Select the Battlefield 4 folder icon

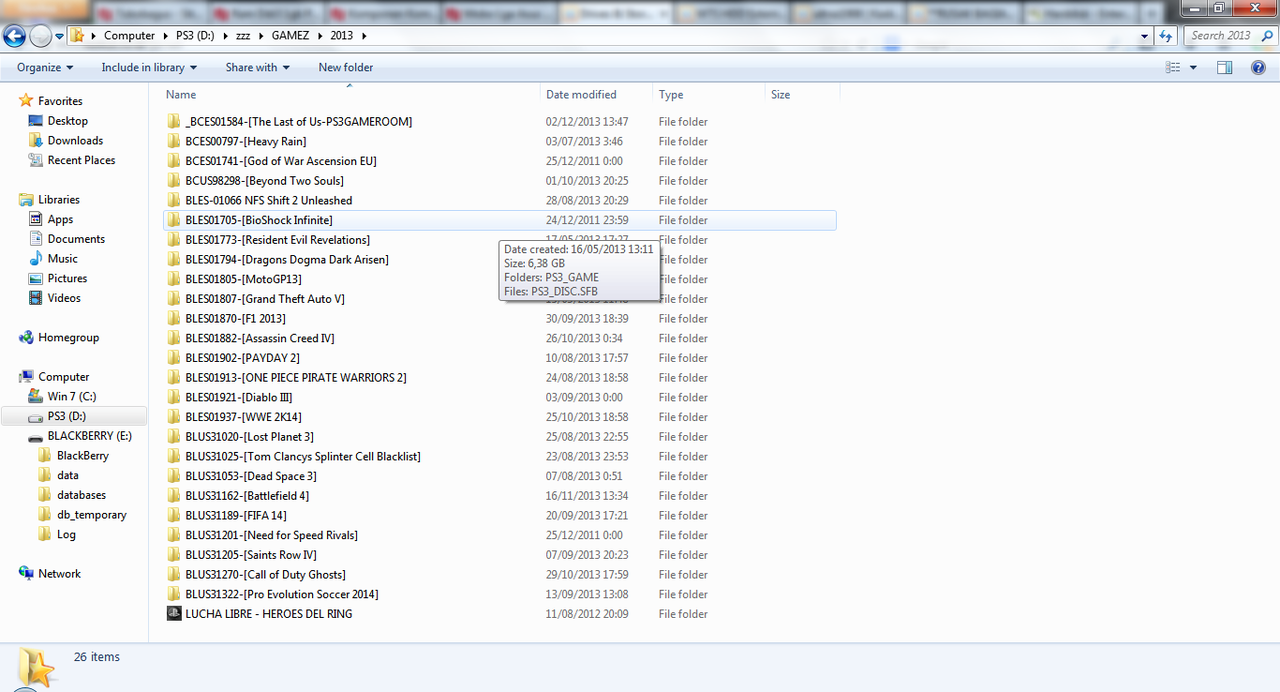[174, 496]
